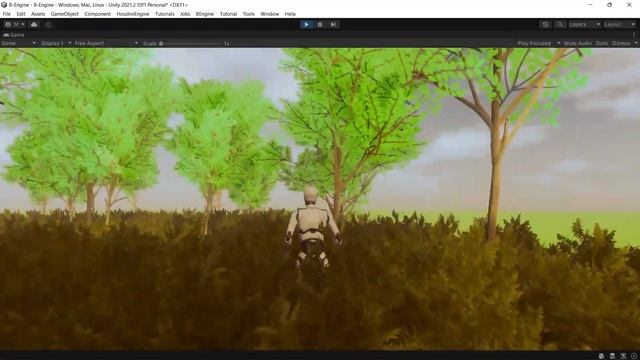Toggle Play mode with the play button
Screen dimensions: 640x360
click(x=307, y=24)
